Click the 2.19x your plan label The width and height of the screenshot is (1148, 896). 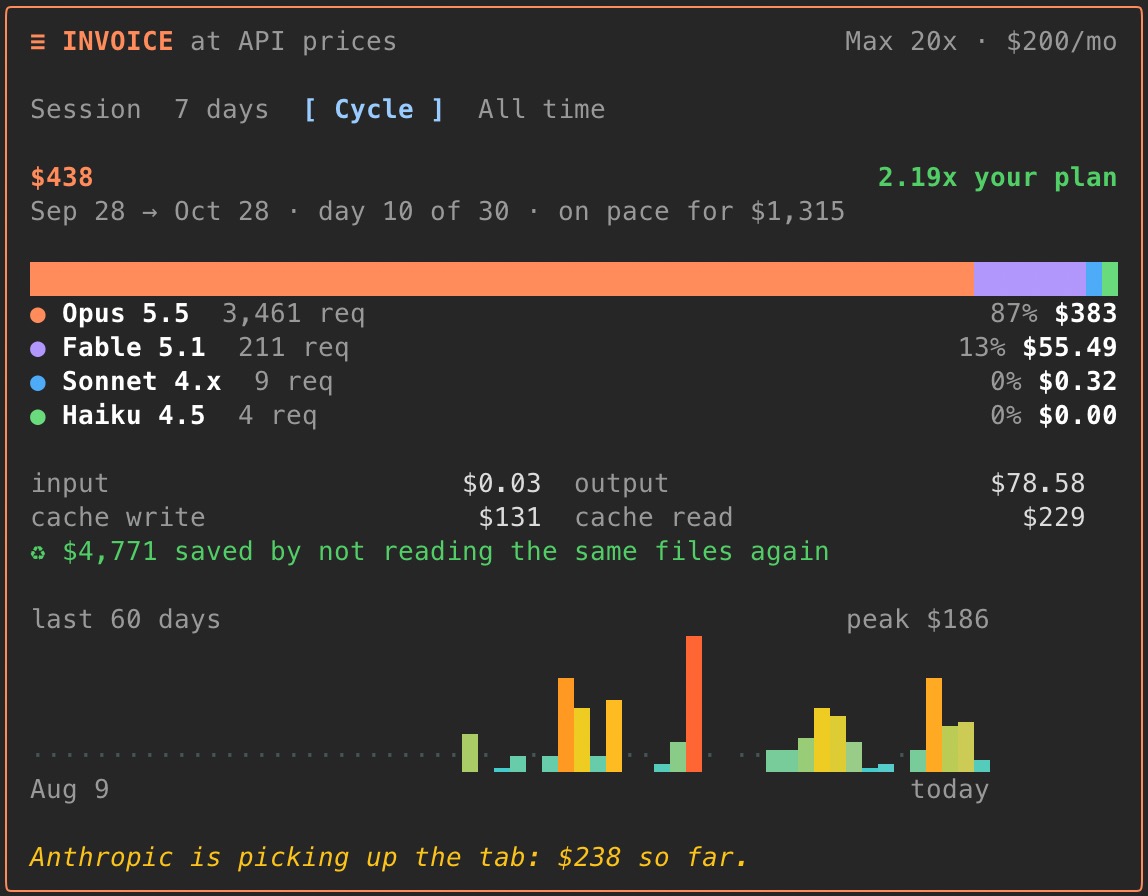(997, 177)
